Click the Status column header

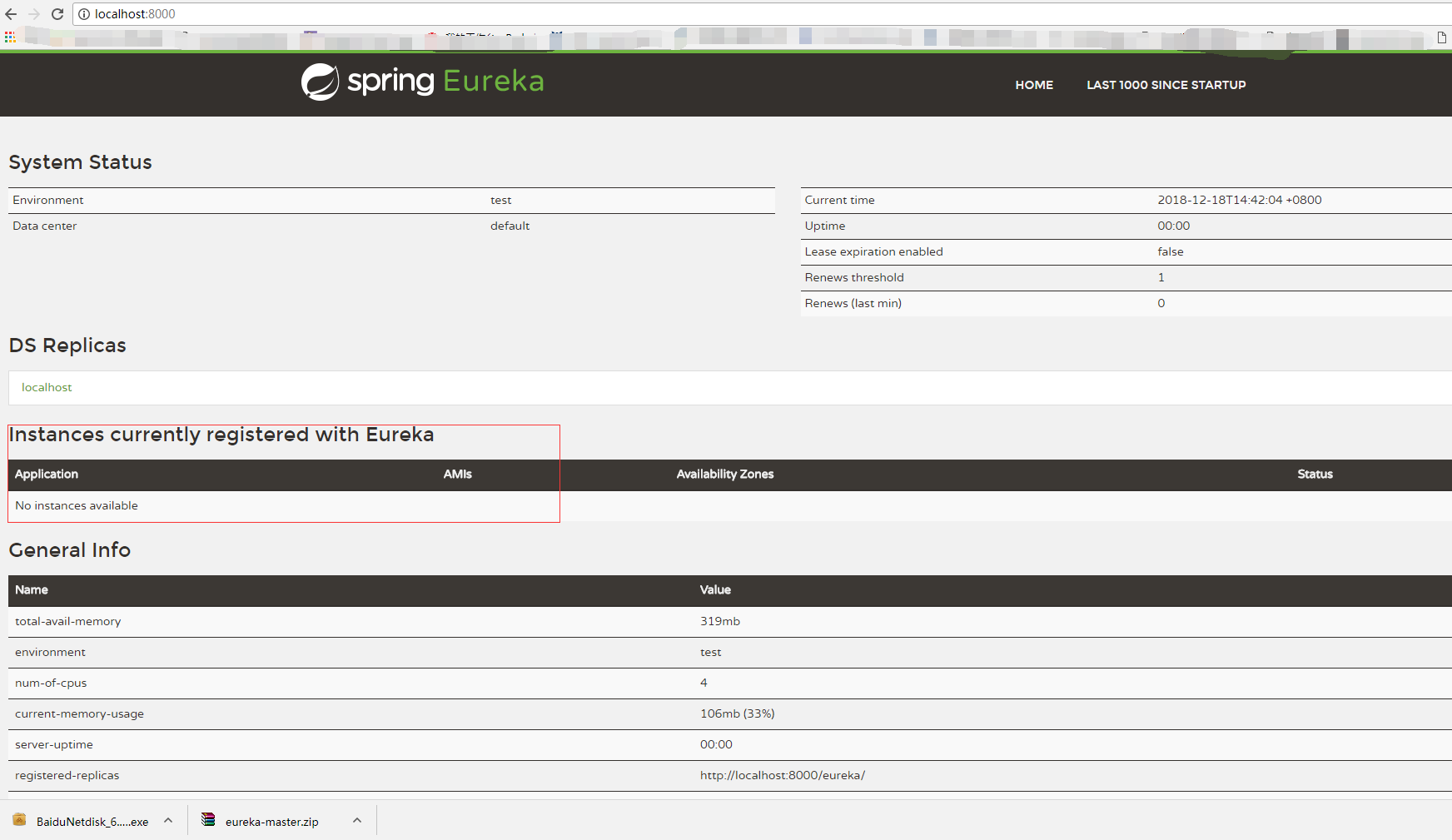pos(1315,474)
